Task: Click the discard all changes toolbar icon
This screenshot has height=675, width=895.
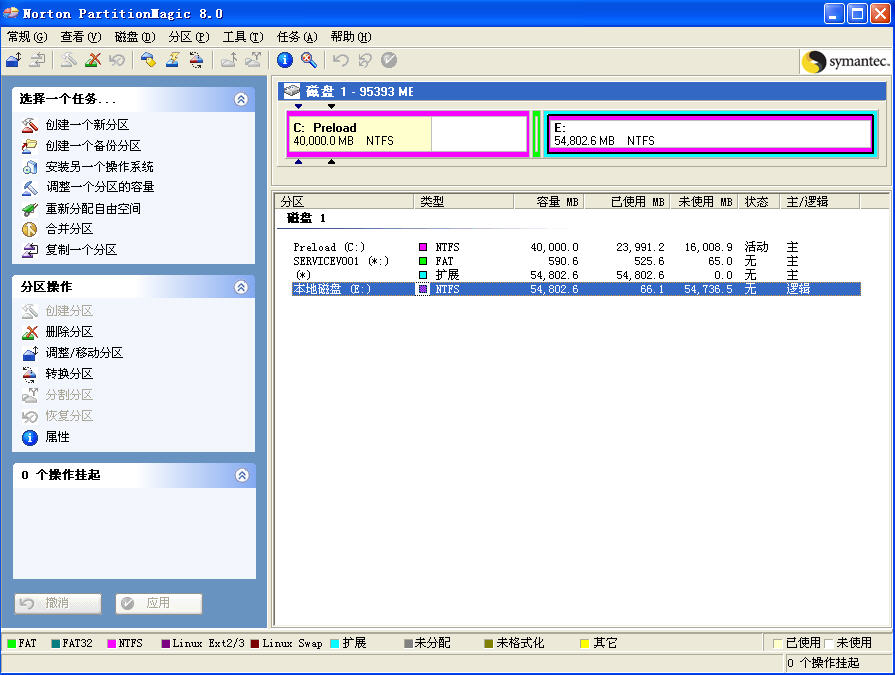Action: (x=365, y=60)
